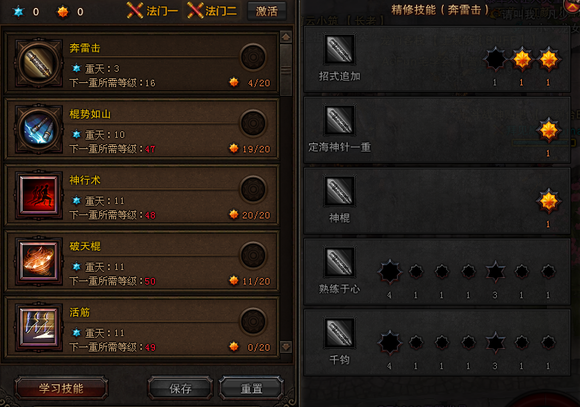
Task: Click the 神行术 red skill icon
Action: 38,195
